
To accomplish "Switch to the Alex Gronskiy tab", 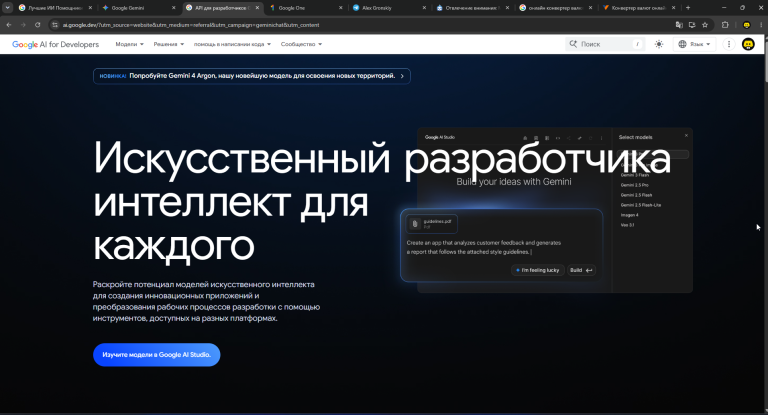I will coord(388,8).
